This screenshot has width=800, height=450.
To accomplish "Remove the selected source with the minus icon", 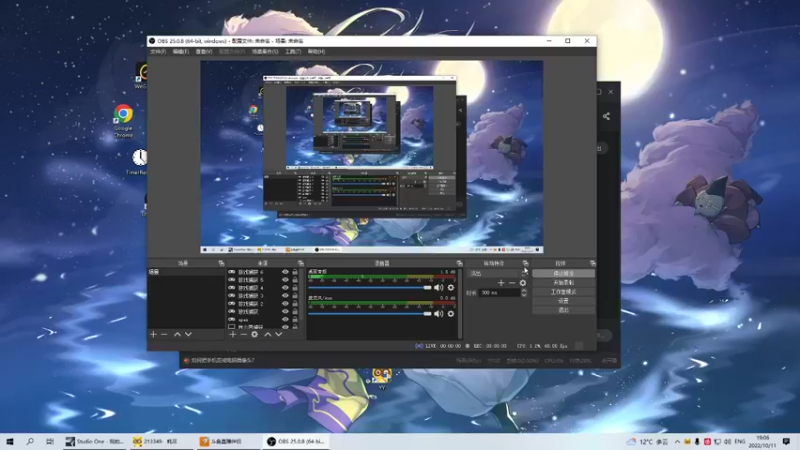I will [243, 334].
